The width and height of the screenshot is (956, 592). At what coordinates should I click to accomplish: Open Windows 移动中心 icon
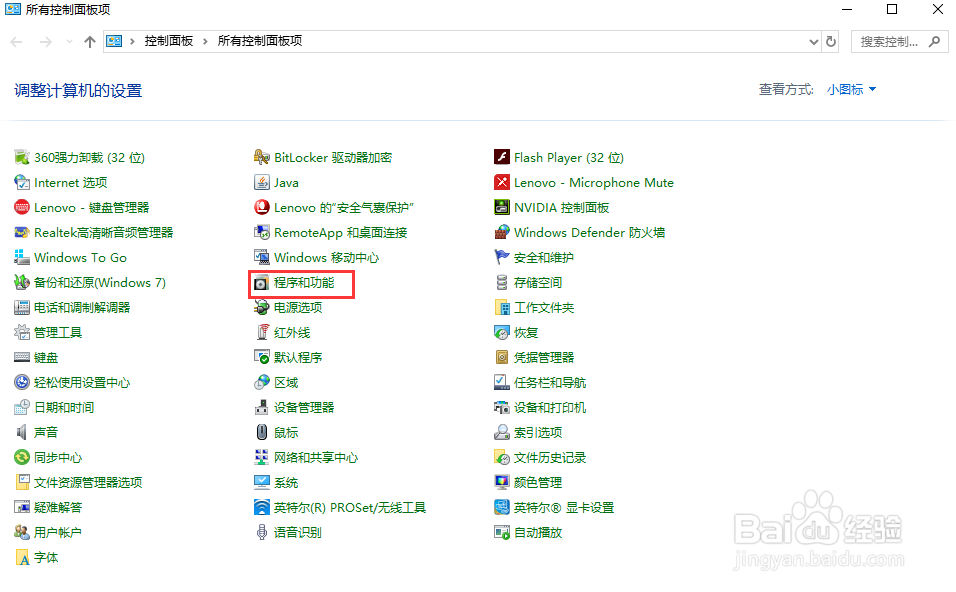[262, 257]
